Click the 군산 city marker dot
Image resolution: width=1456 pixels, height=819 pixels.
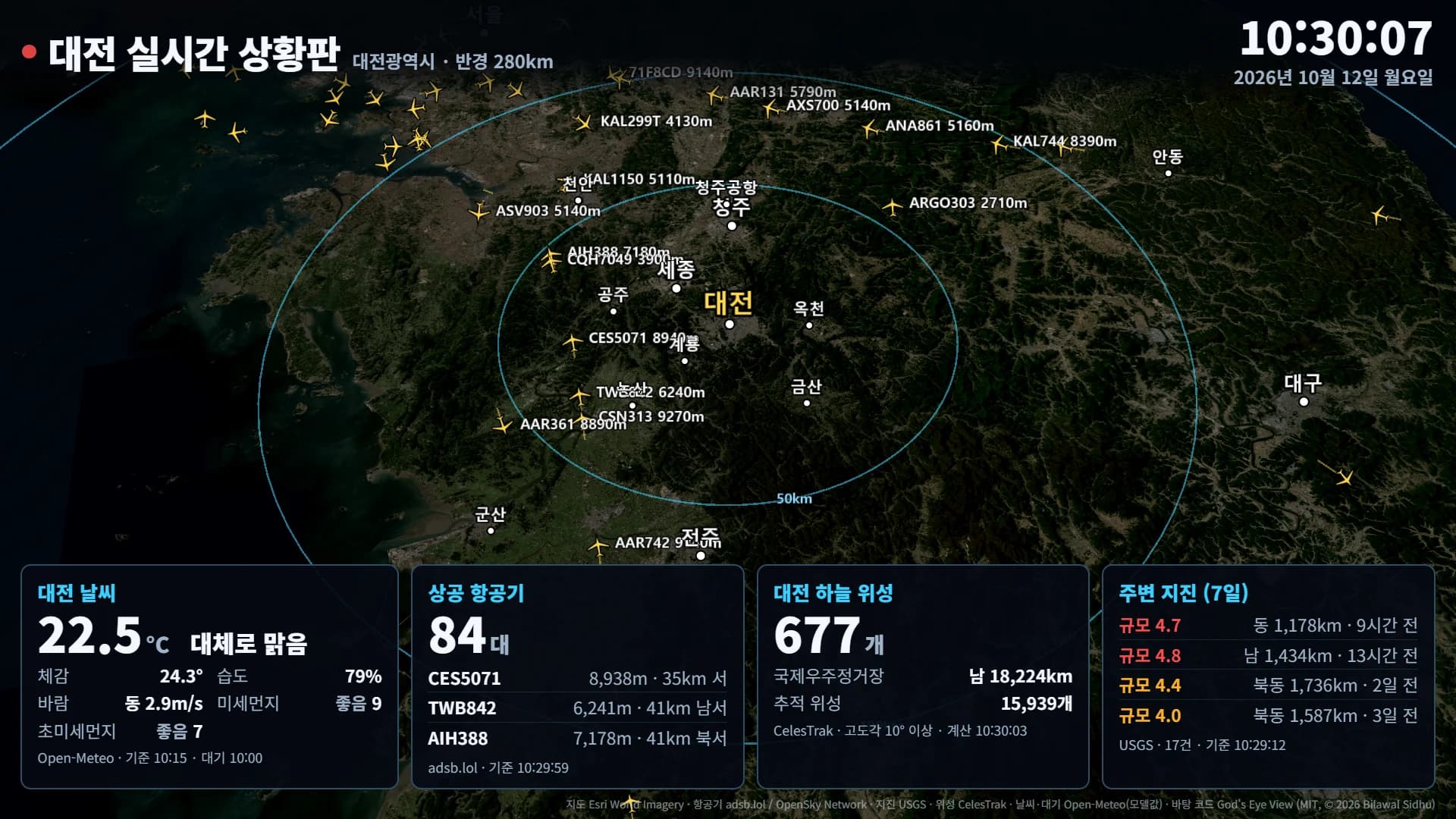point(490,531)
